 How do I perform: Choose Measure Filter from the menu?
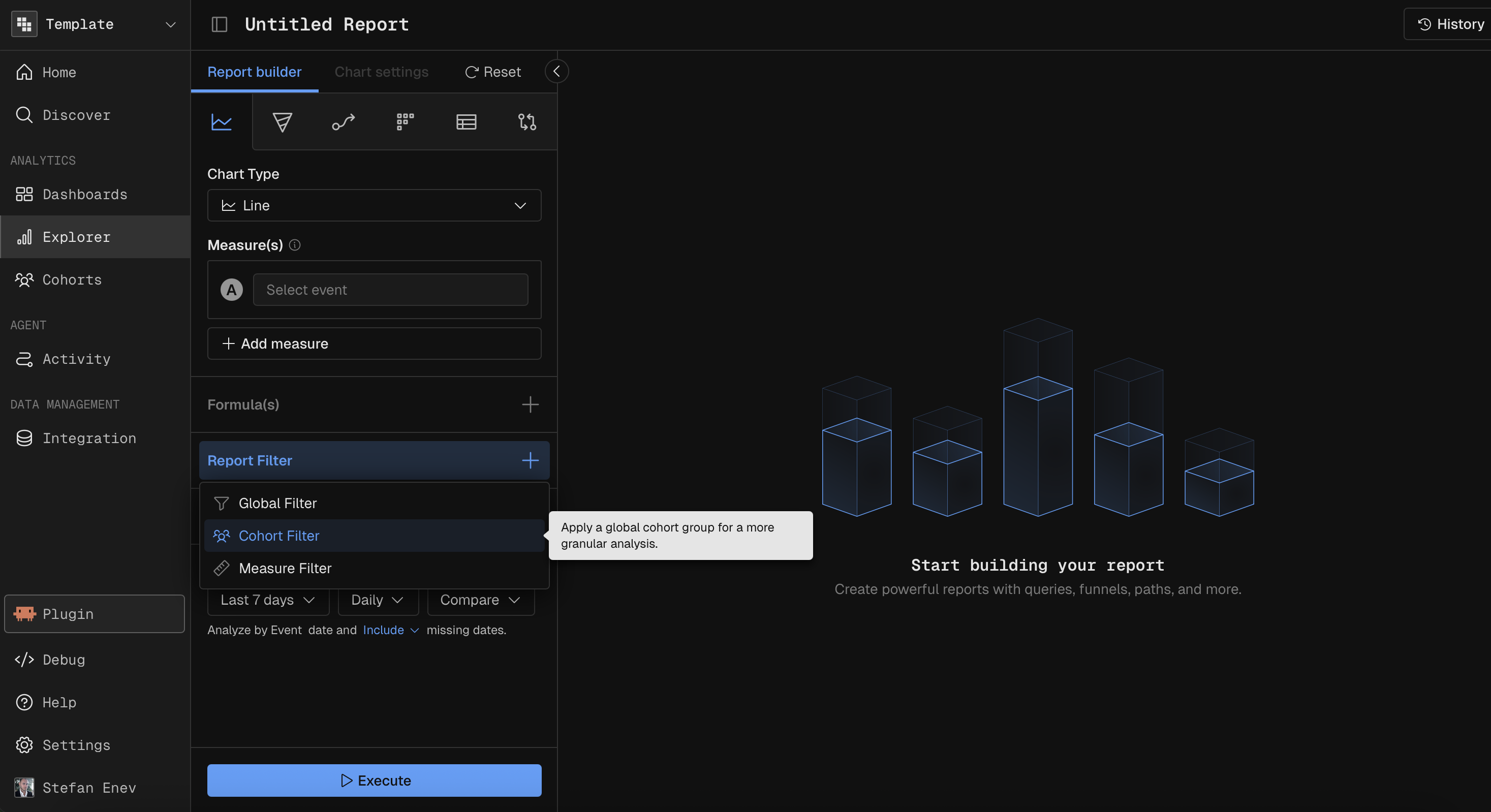click(375, 568)
